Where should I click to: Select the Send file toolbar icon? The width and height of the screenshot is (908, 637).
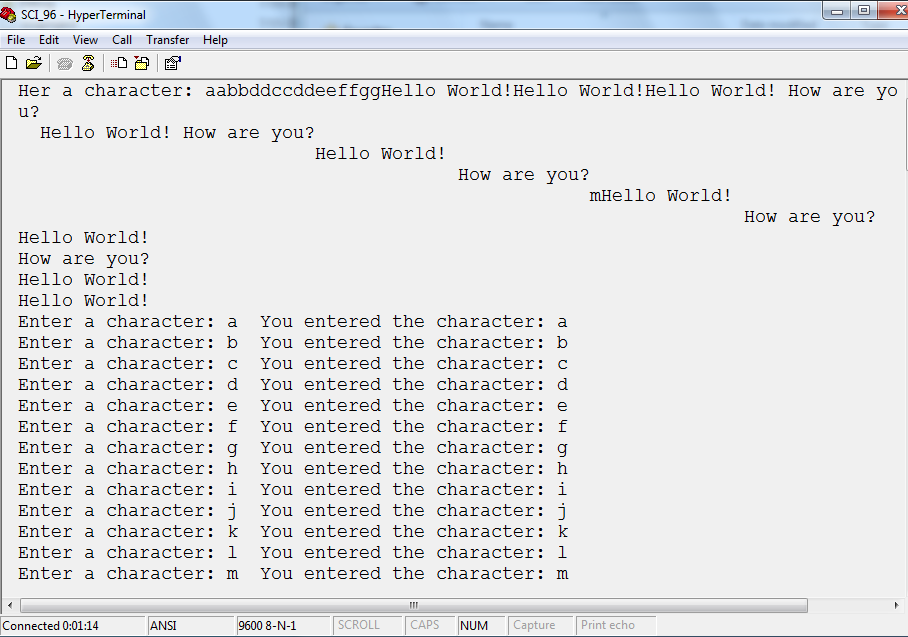click(x=119, y=62)
